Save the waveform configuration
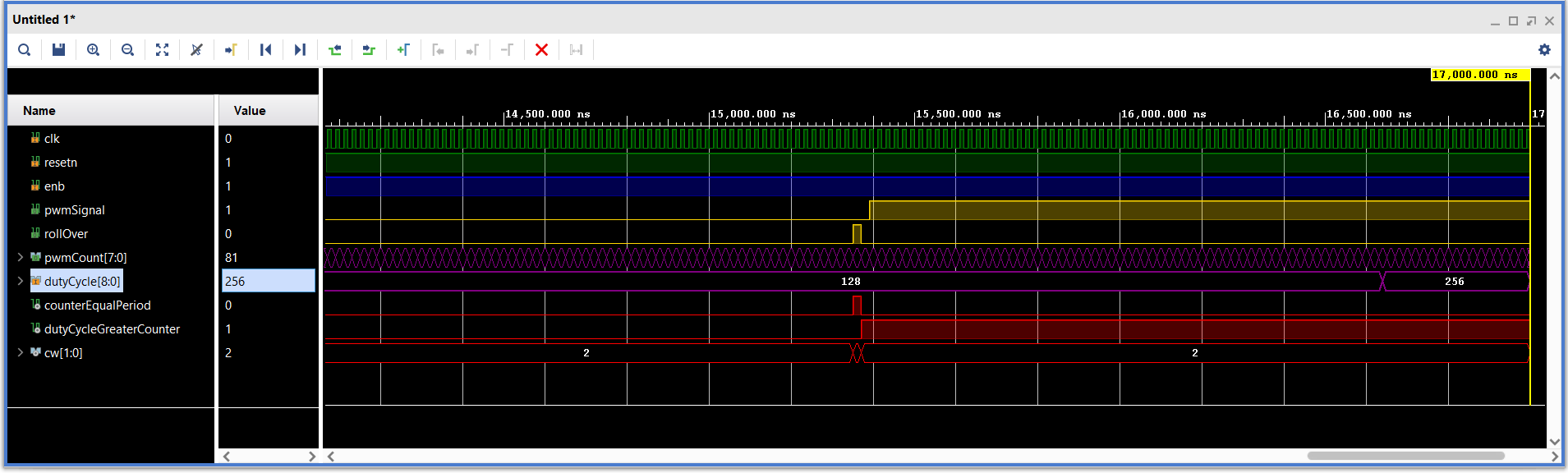The height and width of the screenshot is (473, 1568). [x=58, y=50]
